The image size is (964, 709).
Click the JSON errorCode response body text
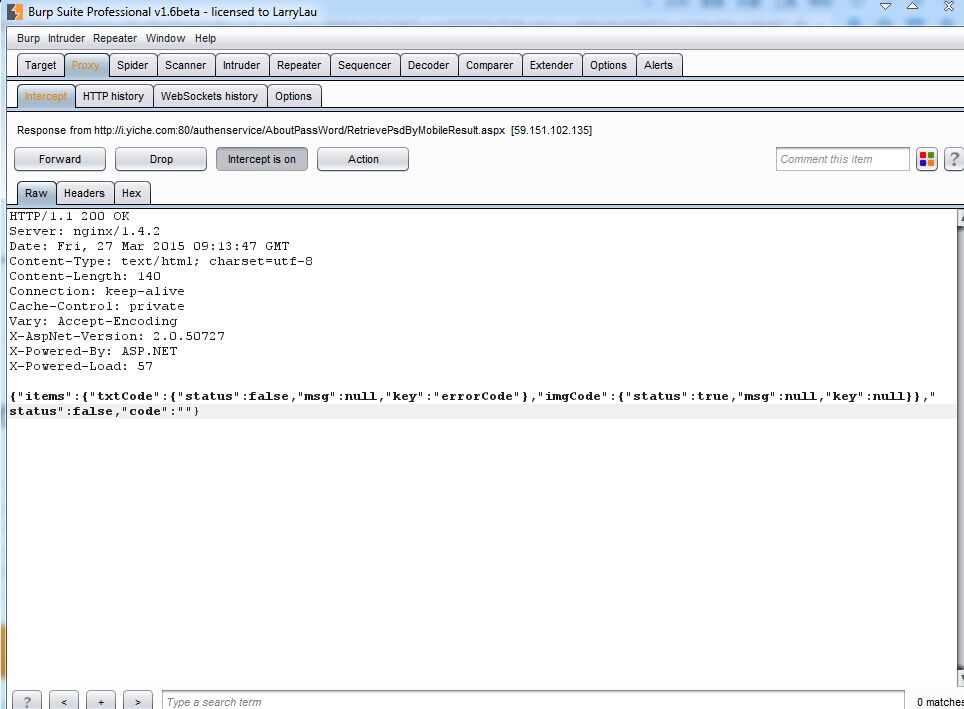coord(473,403)
